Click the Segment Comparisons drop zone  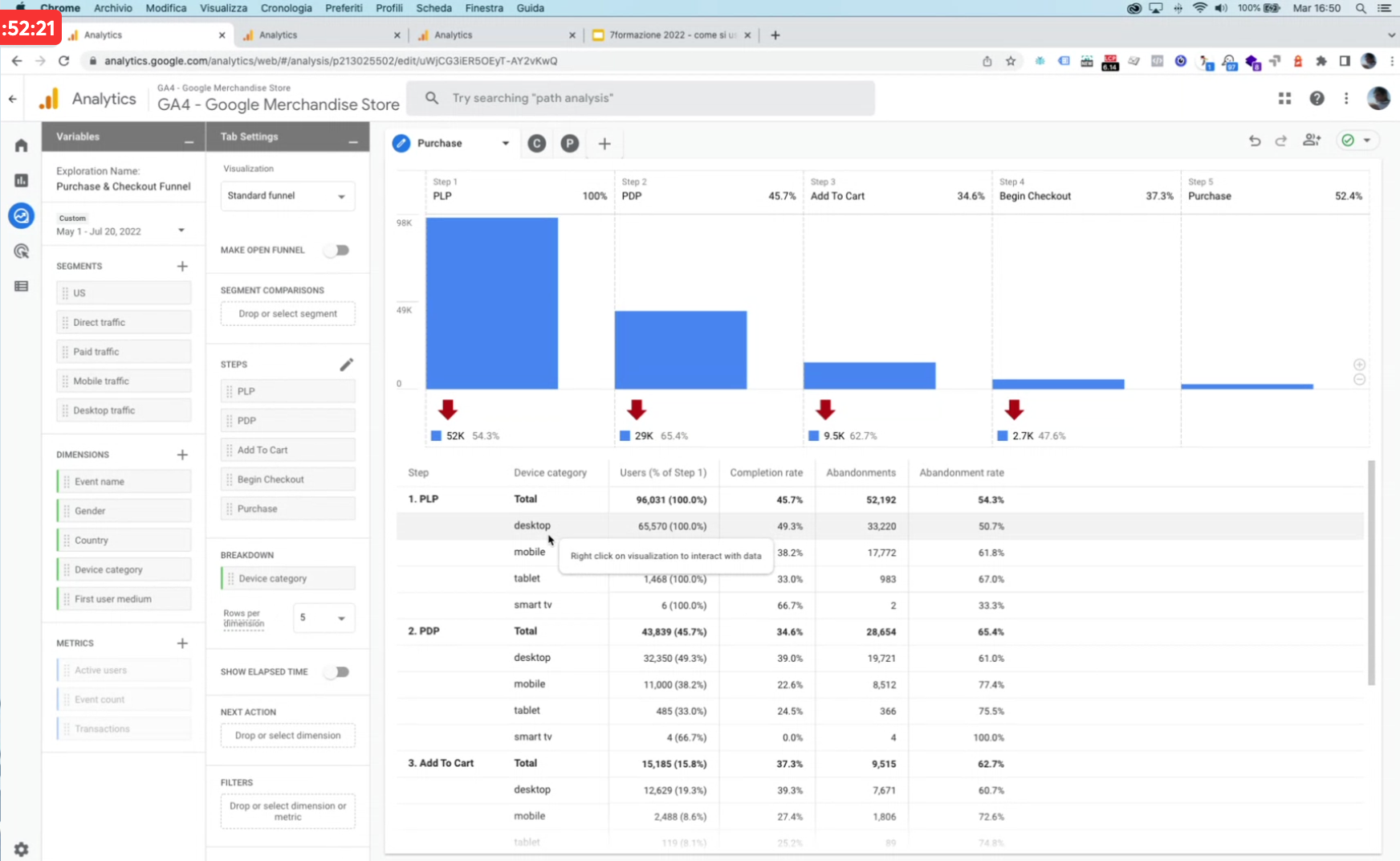tap(287, 314)
